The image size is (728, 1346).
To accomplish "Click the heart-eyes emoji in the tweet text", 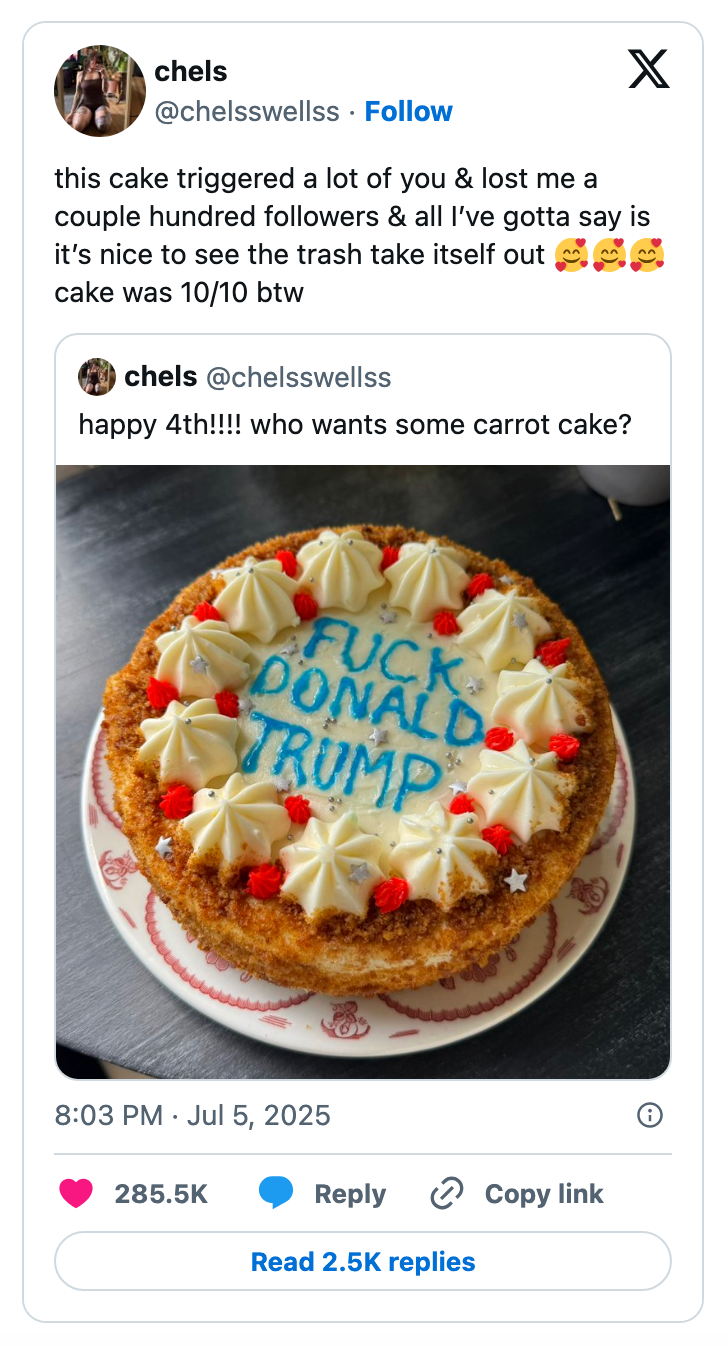I will coord(574,256).
